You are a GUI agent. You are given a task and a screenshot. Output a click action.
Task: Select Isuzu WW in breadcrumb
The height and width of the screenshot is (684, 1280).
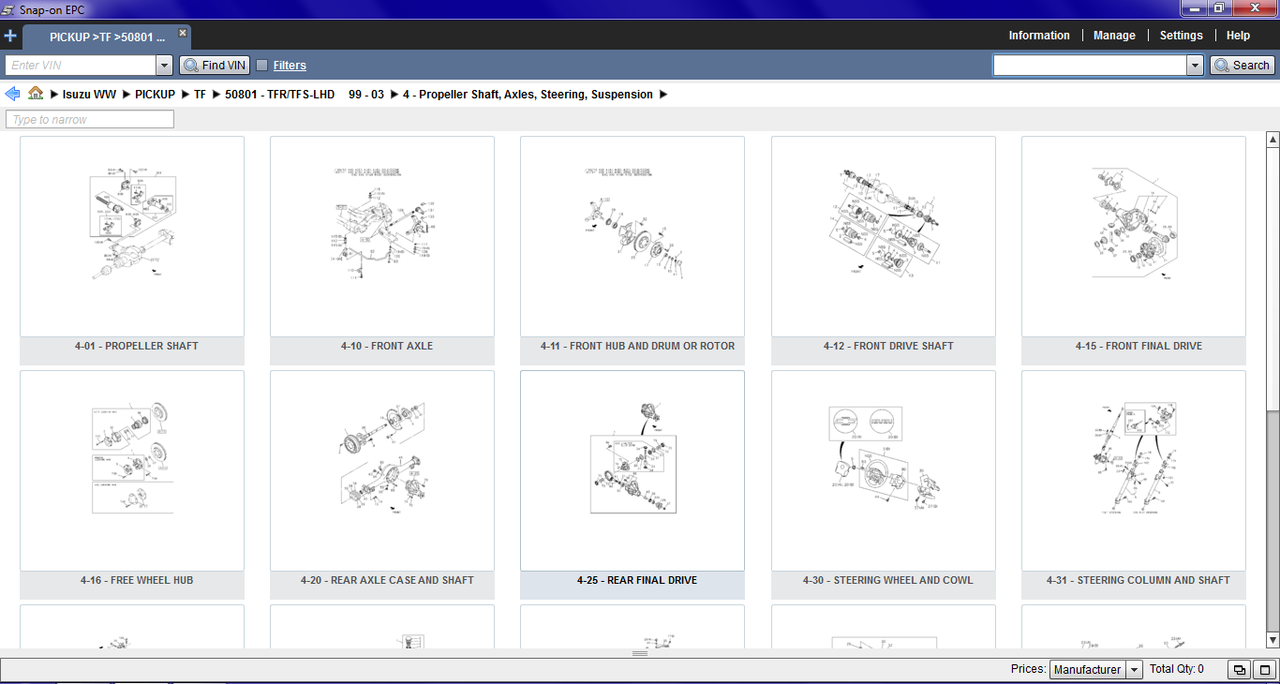coord(89,95)
